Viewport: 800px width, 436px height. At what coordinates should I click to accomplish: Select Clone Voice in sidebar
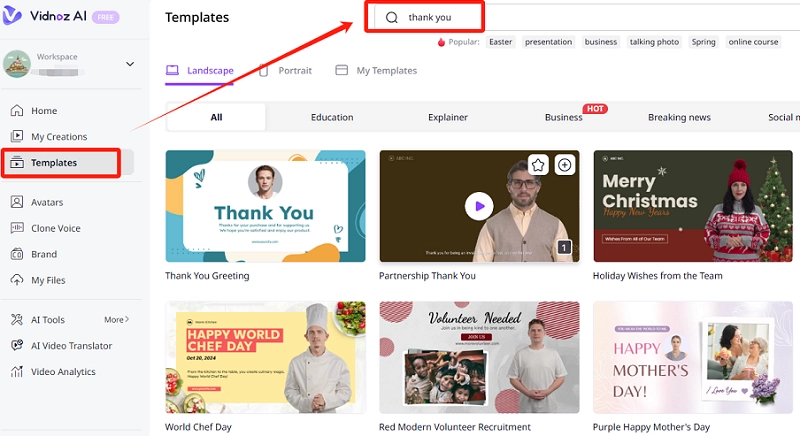click(x=55, y=228)
